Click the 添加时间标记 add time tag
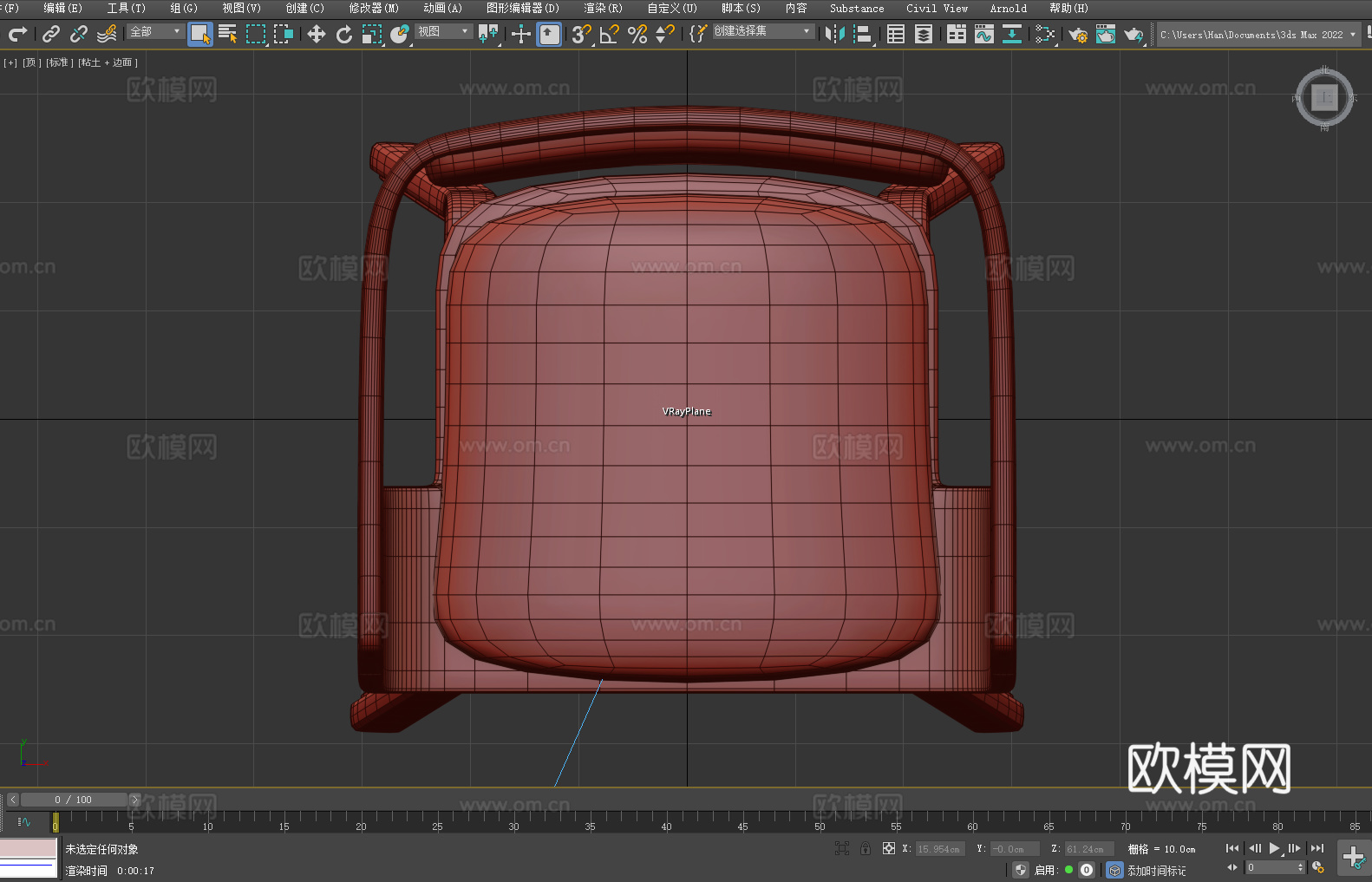This screenshot has width=1372, height=882. (1156, 871)
